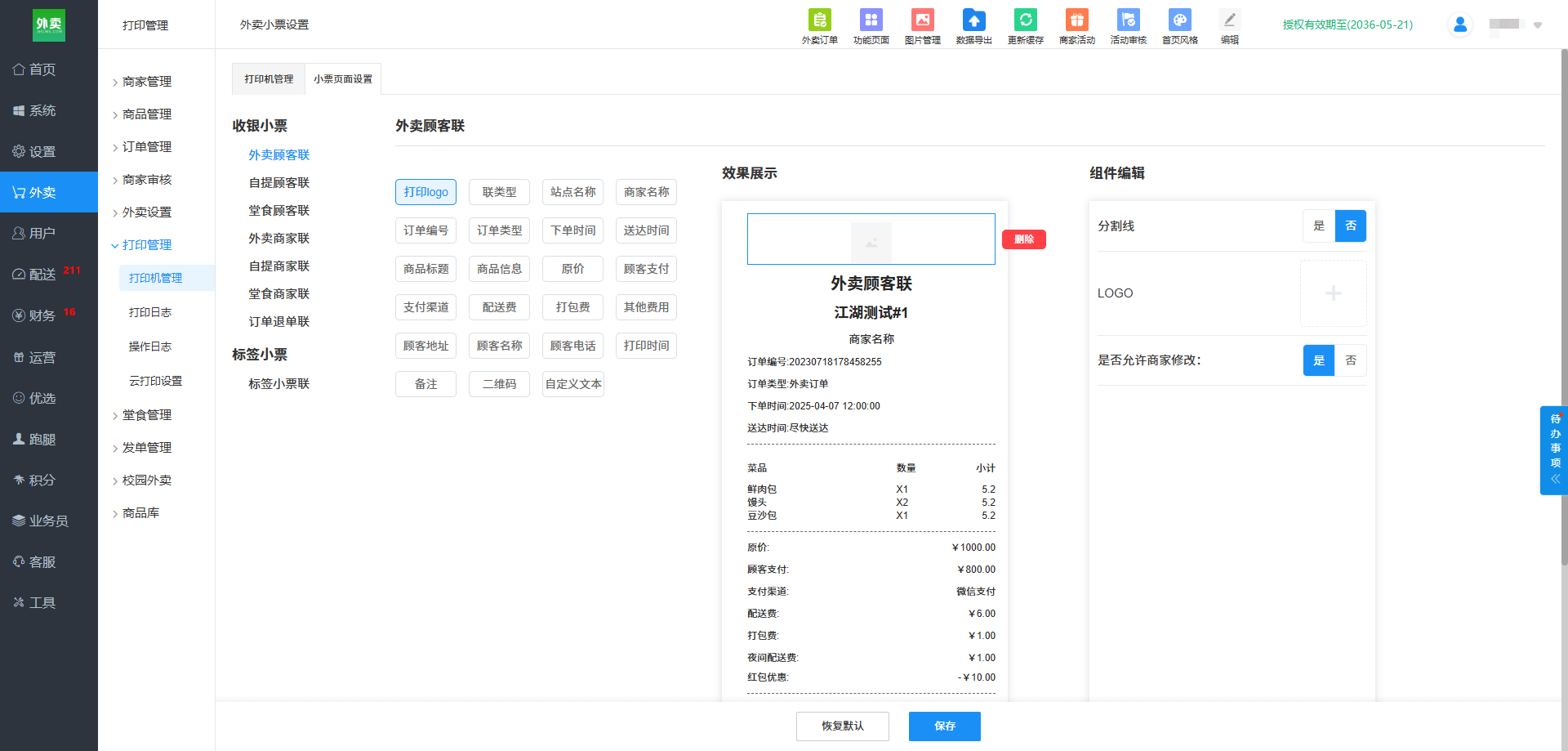The height and width of the screenshot is (751, 1568).
Task: Open the 首页风格 palette icon
Action: click(1179, 20)
